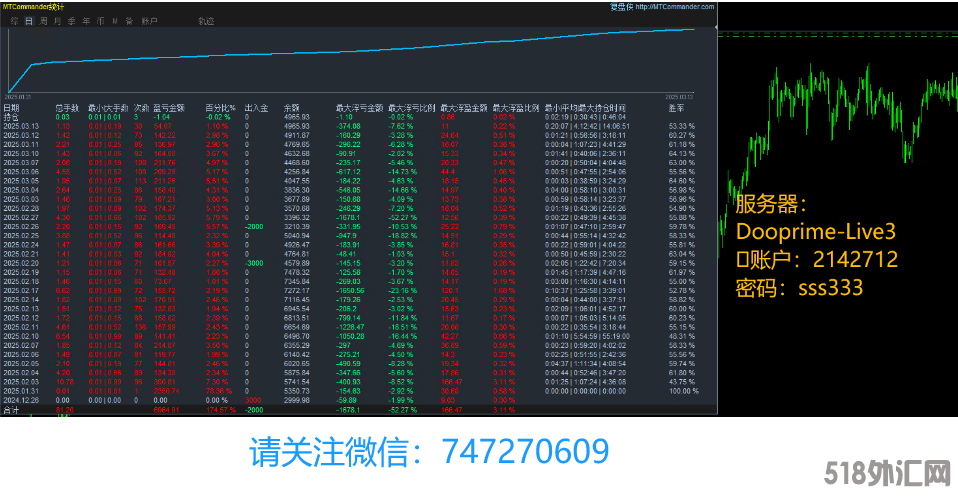Open the 轨迹 trajectory tab

(x=206, y=21)
